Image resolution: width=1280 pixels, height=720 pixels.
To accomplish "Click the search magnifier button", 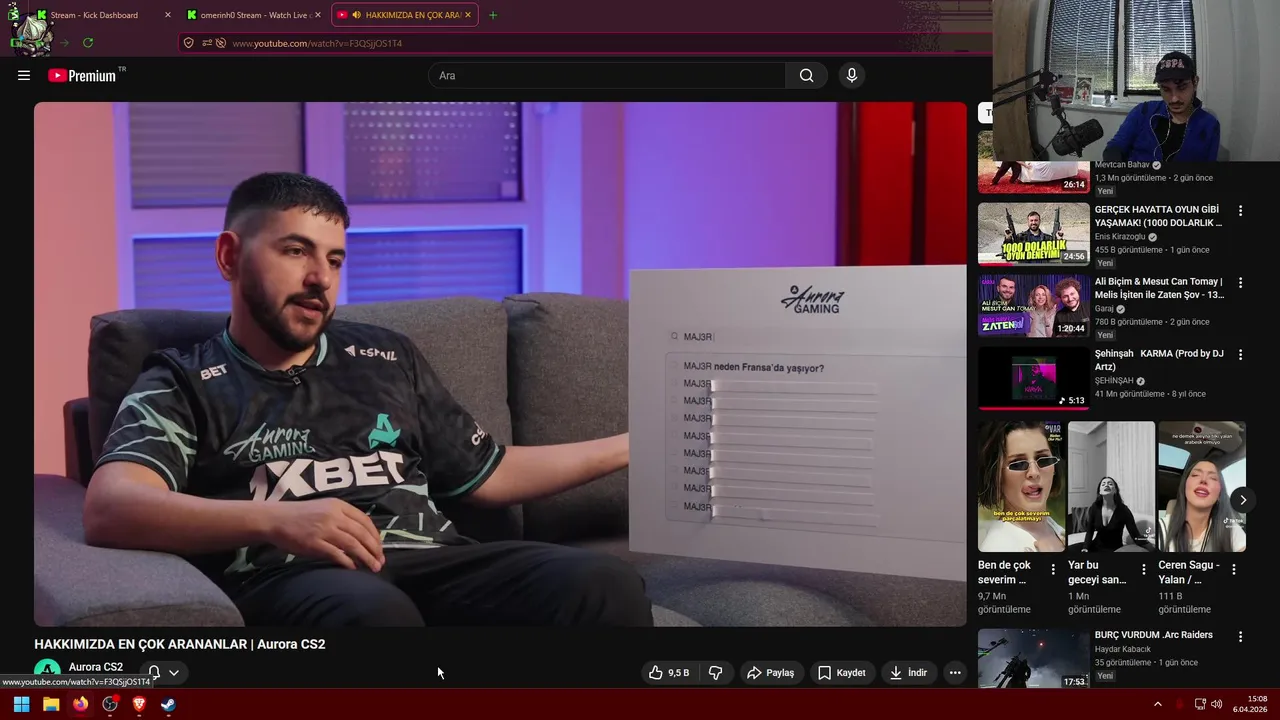I will click(x=806, y=75).
